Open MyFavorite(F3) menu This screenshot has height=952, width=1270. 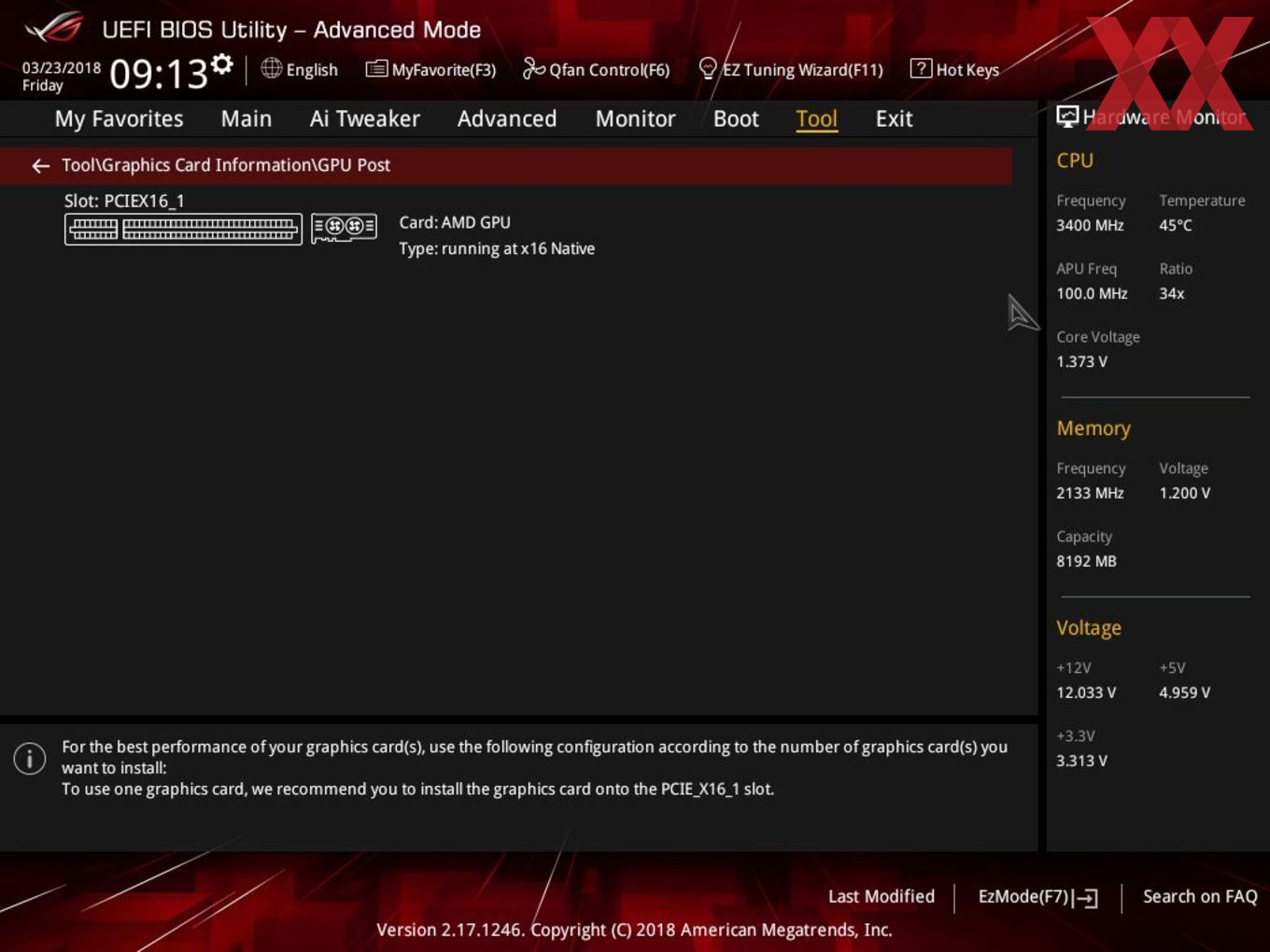click(x=431, y=69)
